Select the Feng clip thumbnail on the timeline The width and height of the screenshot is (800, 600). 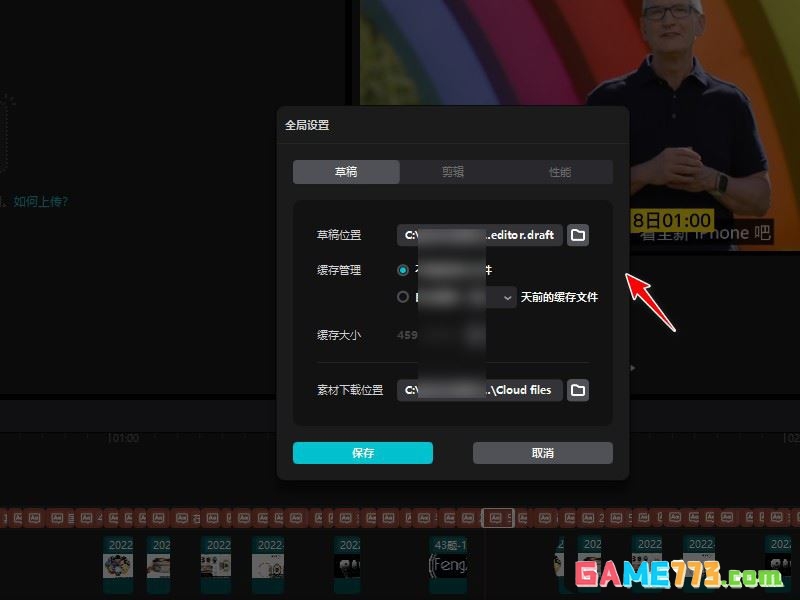click(451, 565)
